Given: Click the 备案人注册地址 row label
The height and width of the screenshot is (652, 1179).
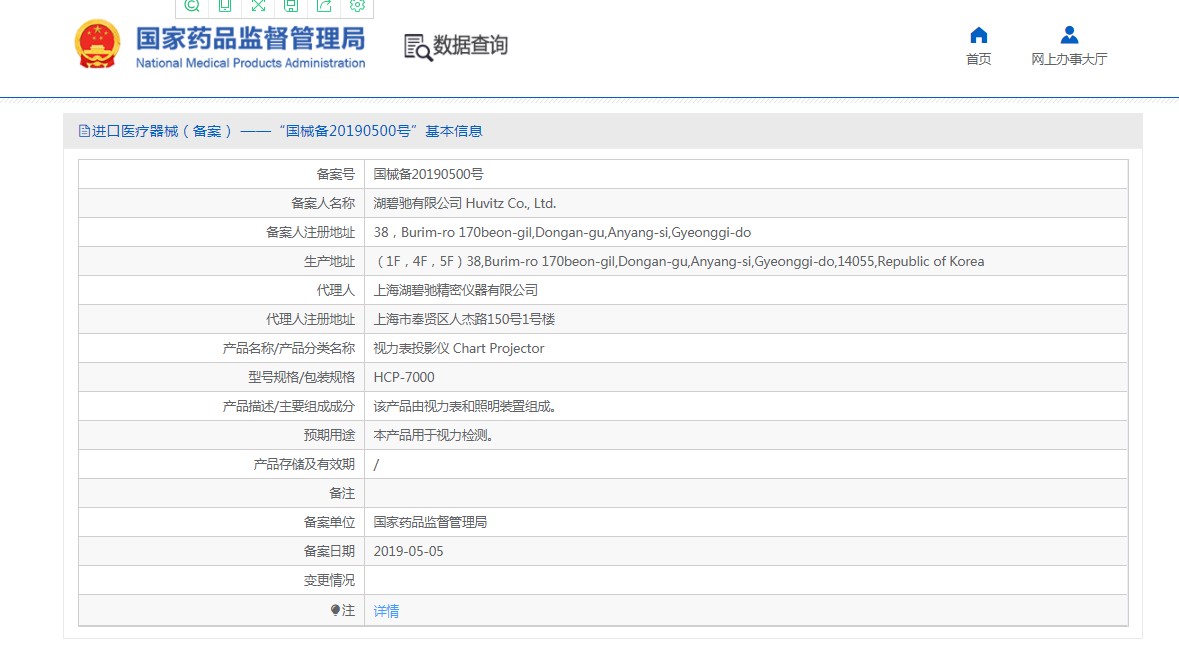Looking at the screenshot, I should 310,232.
